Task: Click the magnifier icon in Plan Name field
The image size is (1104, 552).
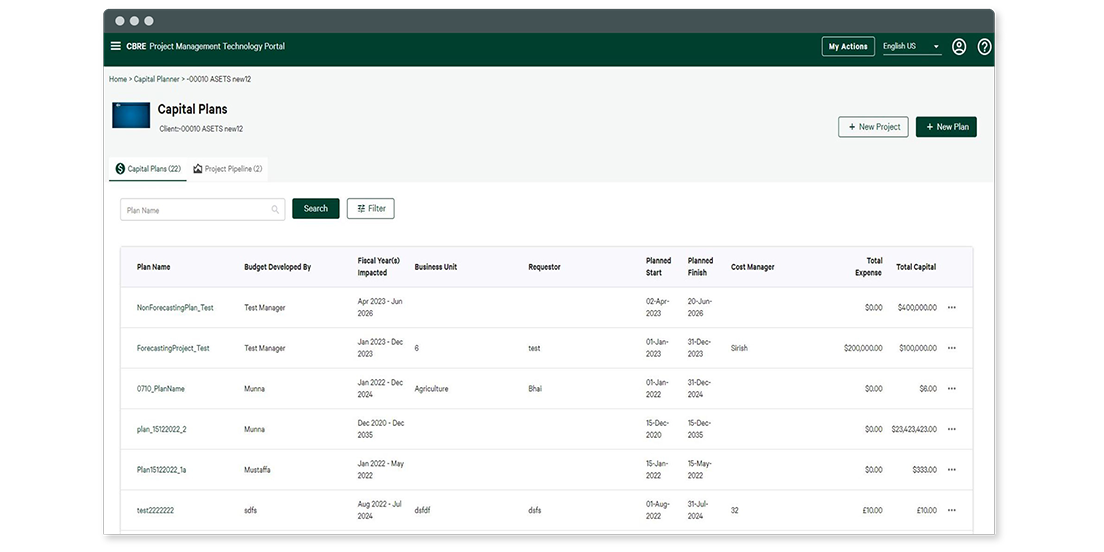Action: tap(276, 210)
